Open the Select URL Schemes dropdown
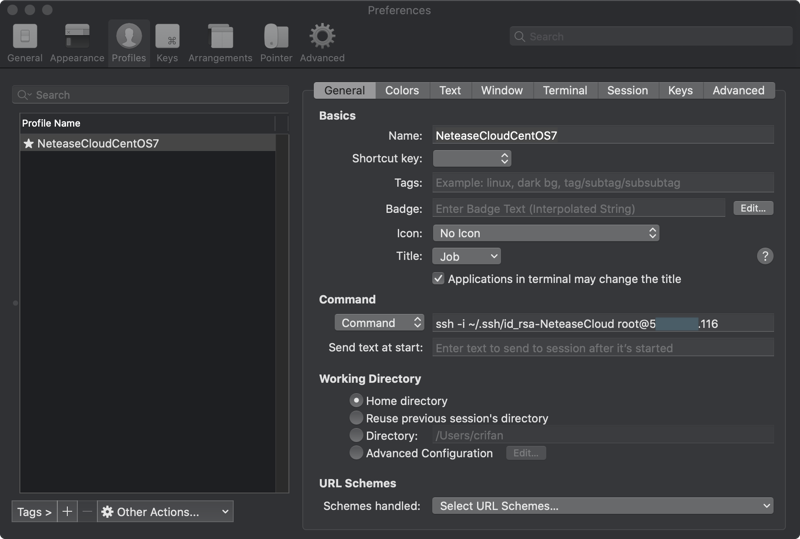The image size is (800, 539). pos(603,506)
